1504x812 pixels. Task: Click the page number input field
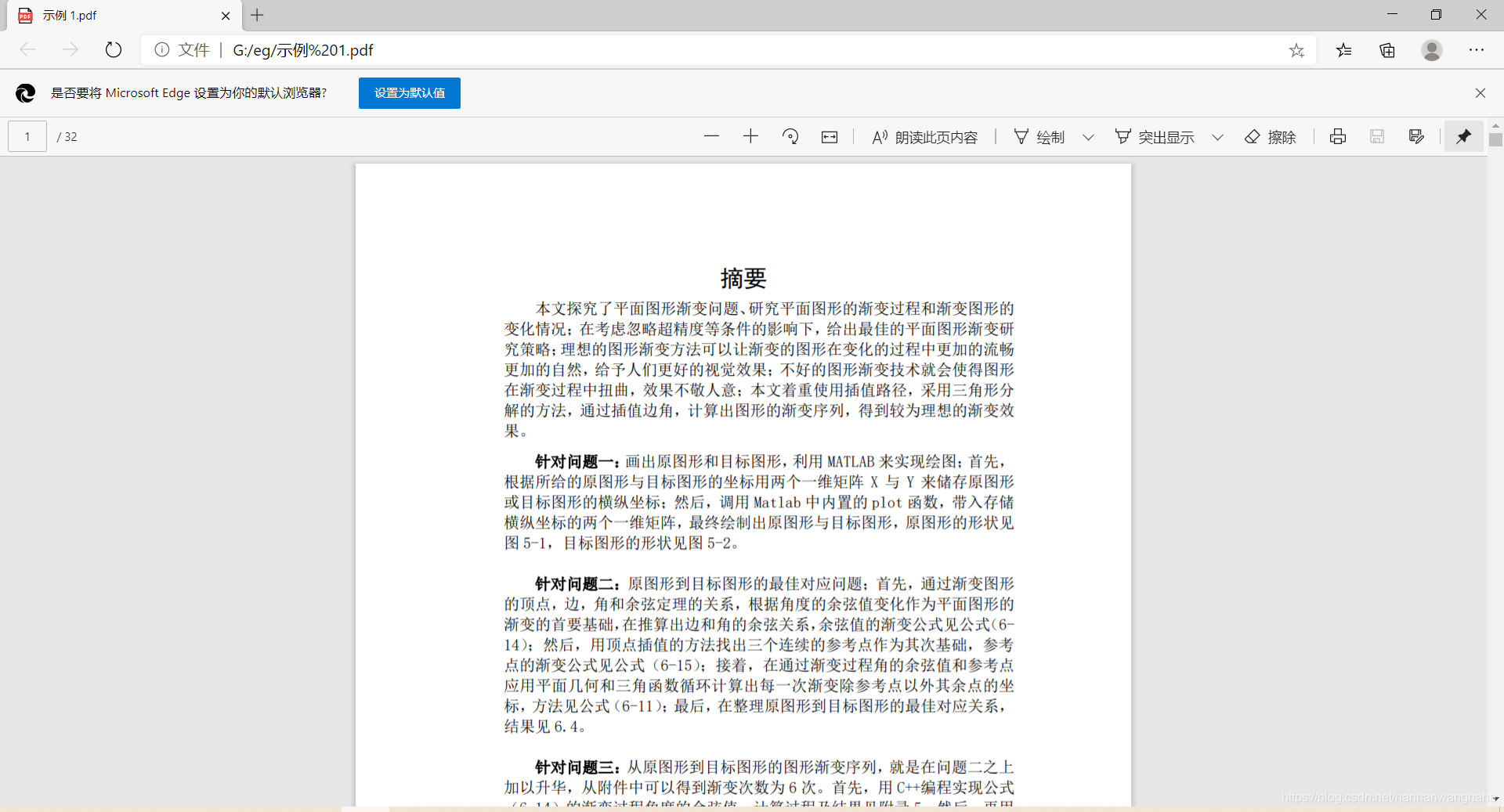(x=26, y=136)
